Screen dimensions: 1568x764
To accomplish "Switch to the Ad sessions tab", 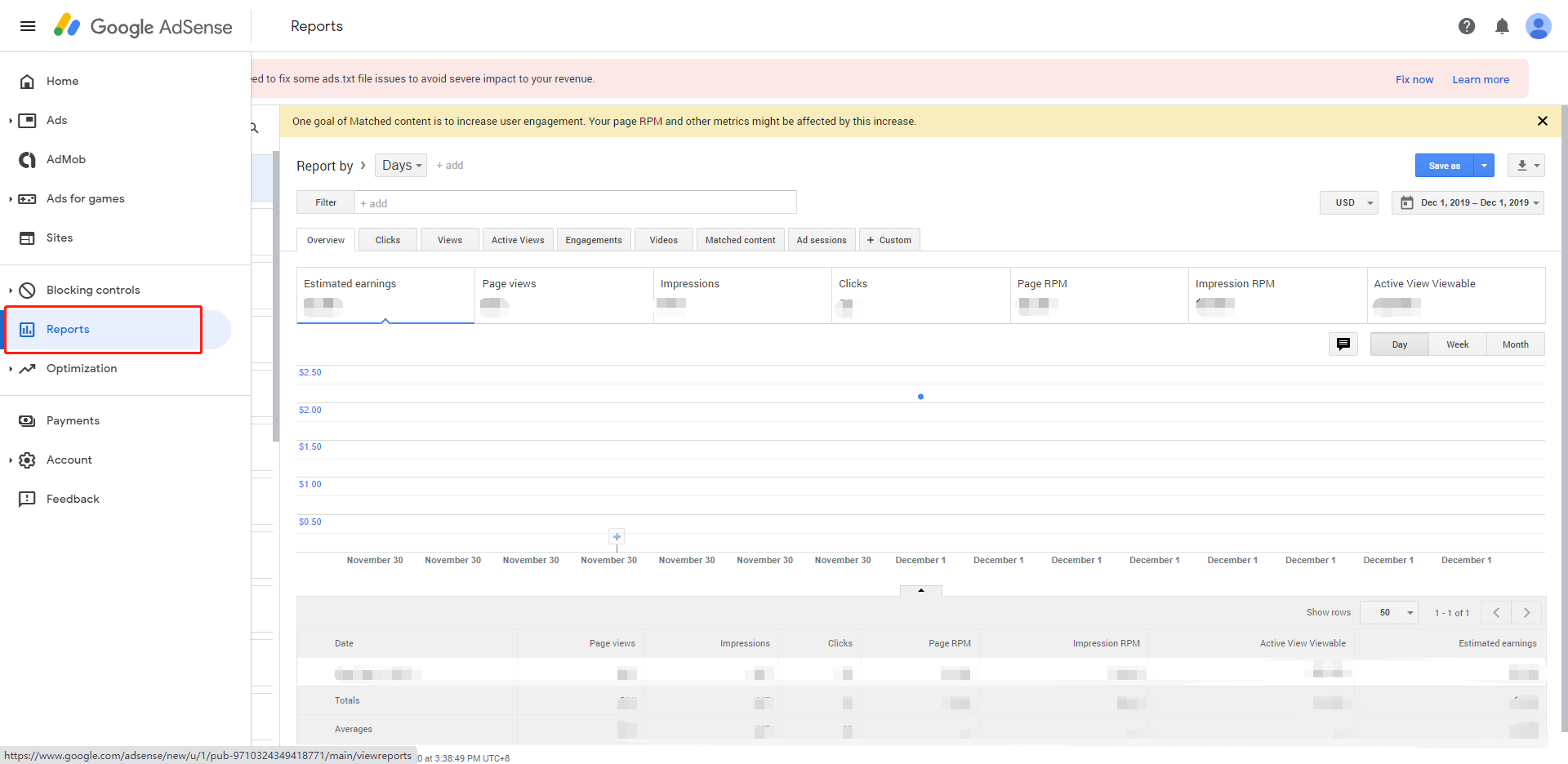I will tap(821, 240).
